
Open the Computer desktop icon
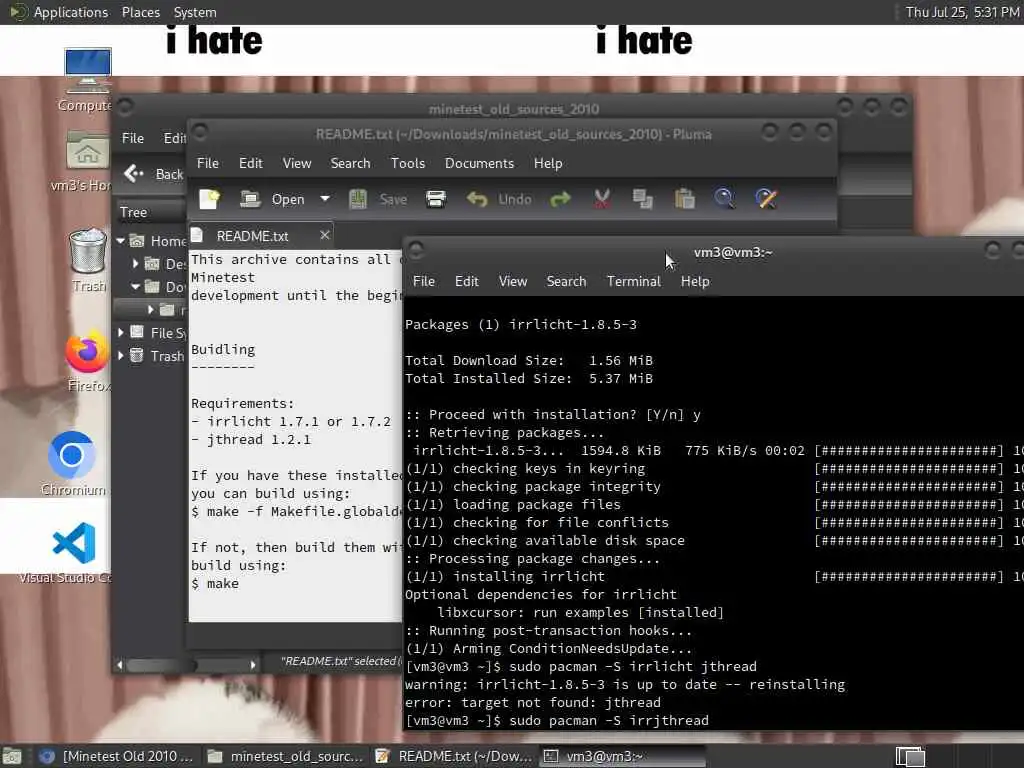point(88,80)
